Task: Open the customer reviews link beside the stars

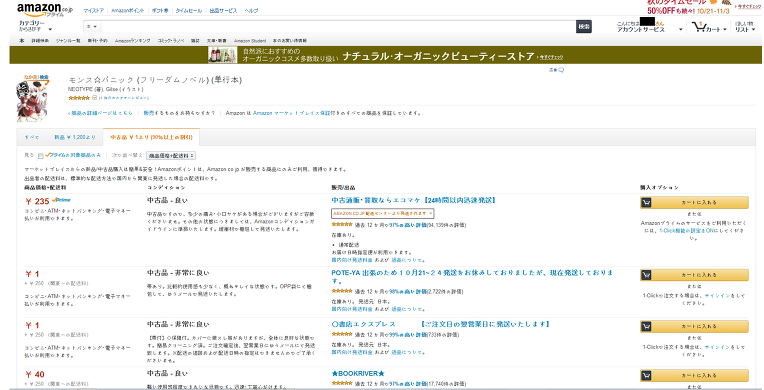Action: coord(124,98)
